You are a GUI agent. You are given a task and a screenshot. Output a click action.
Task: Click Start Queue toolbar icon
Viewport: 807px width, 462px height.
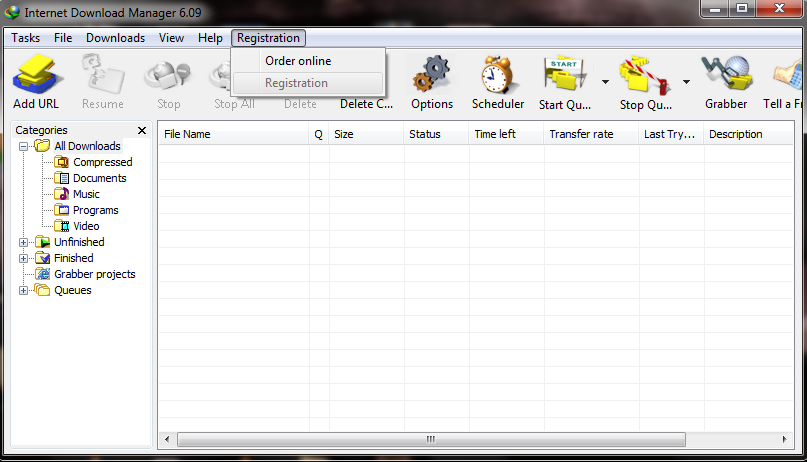565,76
